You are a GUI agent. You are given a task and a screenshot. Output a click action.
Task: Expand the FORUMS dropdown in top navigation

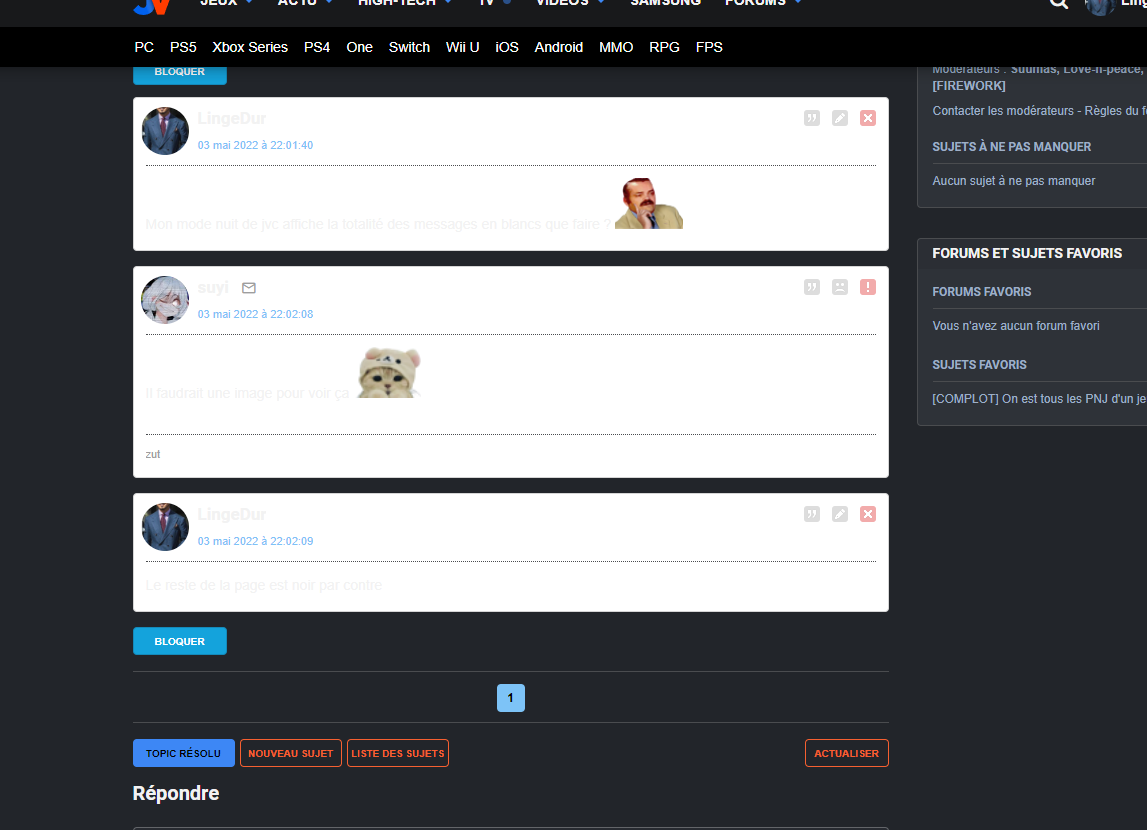pos(763,3)
